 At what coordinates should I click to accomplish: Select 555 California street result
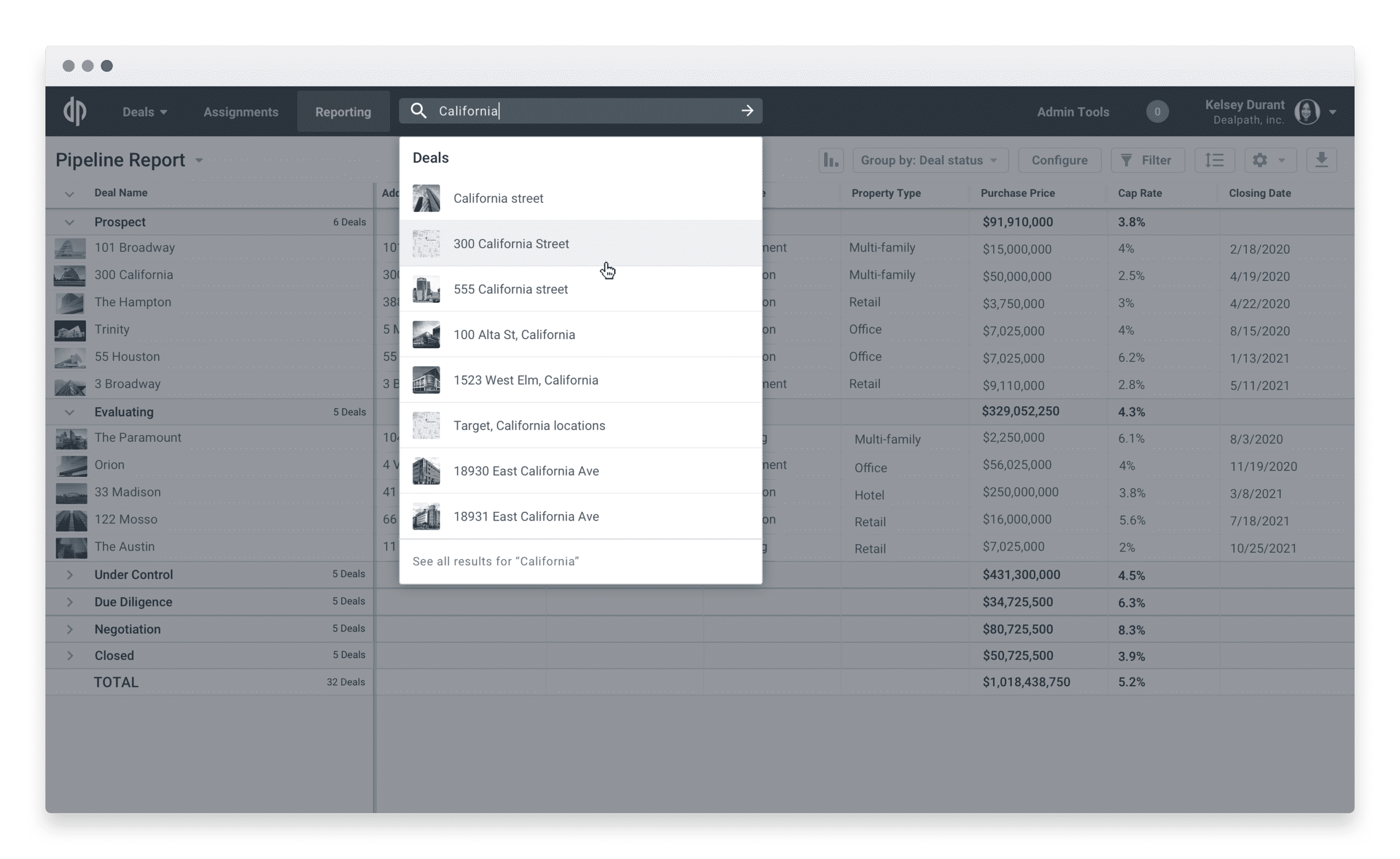(581, 289)
